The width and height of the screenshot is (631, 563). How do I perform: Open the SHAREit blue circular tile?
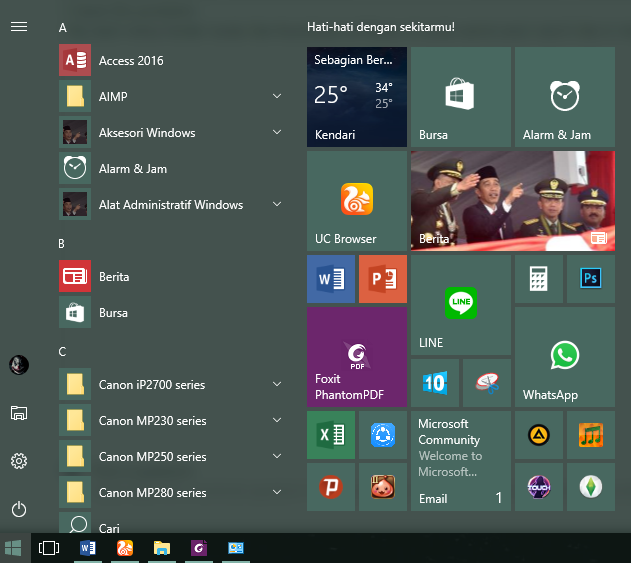(383, 435)
